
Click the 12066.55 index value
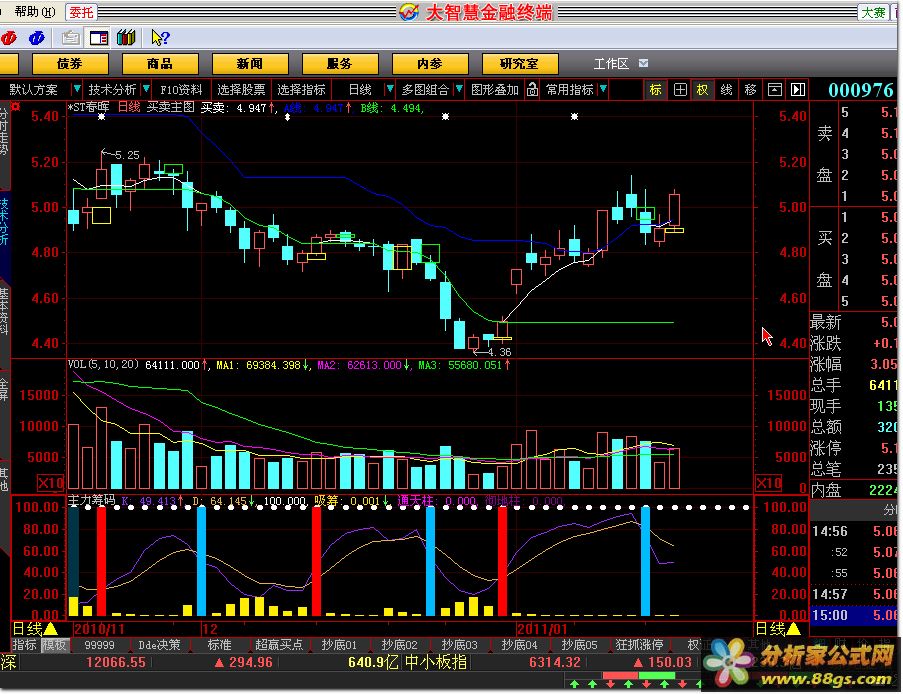[116, 662]
